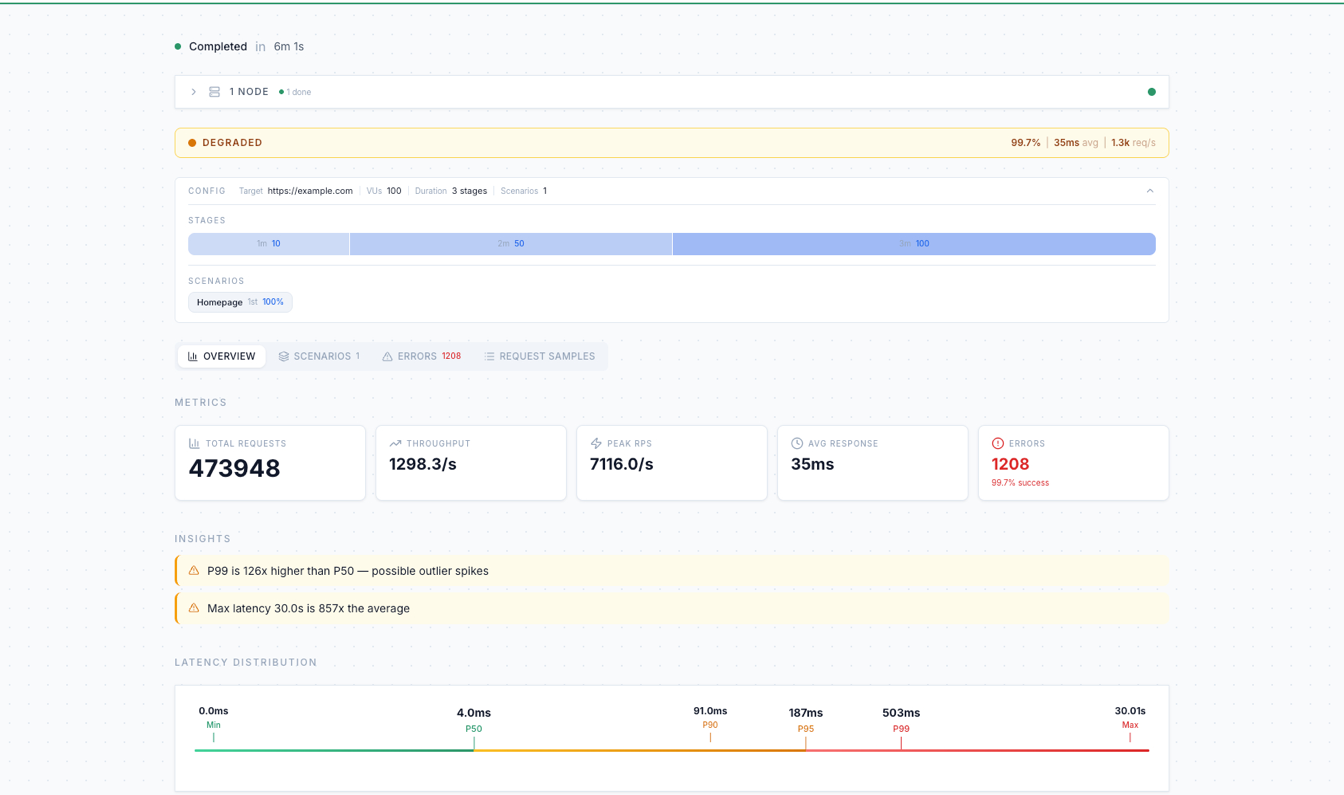
Task: Click the 1 done label on node row
Action: [299, 92]
